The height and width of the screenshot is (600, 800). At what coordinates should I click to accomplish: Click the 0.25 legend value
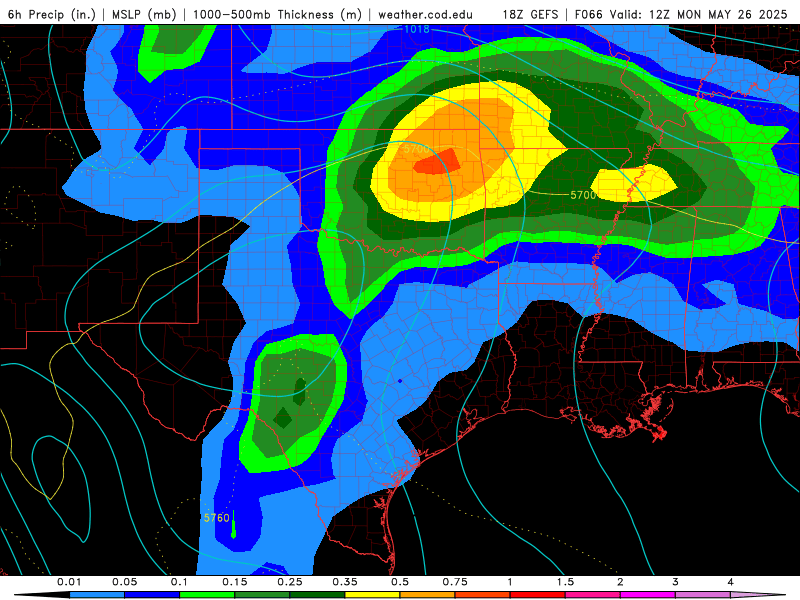290,582
